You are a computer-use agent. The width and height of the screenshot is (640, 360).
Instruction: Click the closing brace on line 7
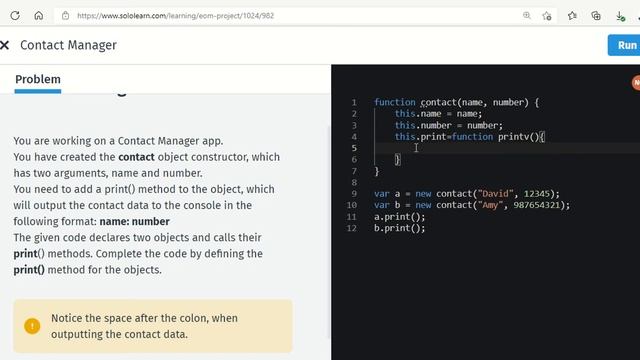click(377, 171)
